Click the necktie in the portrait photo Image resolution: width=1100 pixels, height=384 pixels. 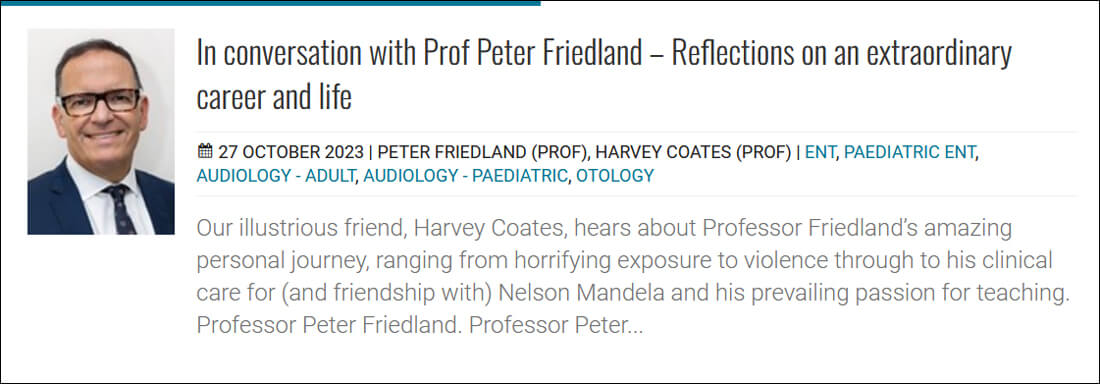[121, 209]
